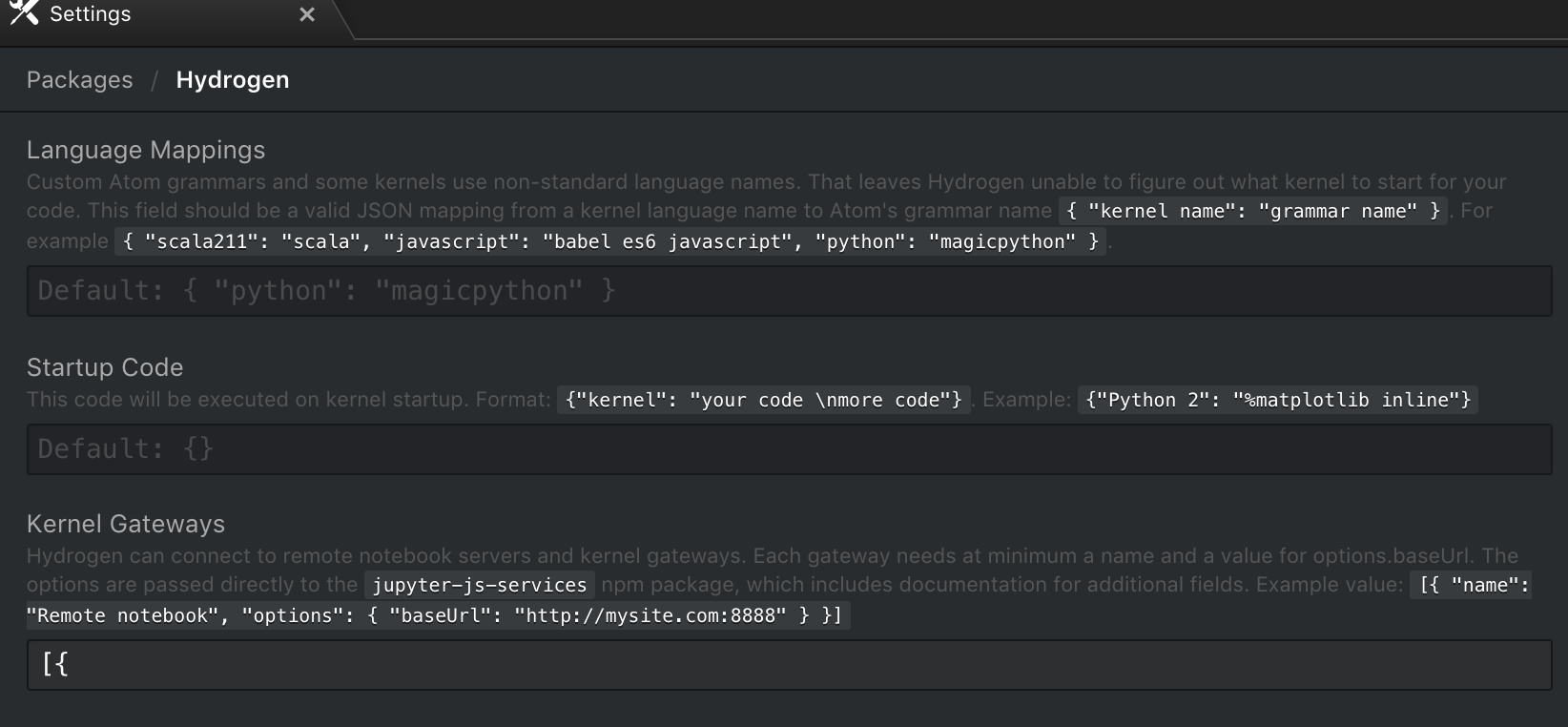Viewport: 1568px width, 727px height.
Task: Click the scala211 example mapping snippet
Action: click(x=610, y=241)
